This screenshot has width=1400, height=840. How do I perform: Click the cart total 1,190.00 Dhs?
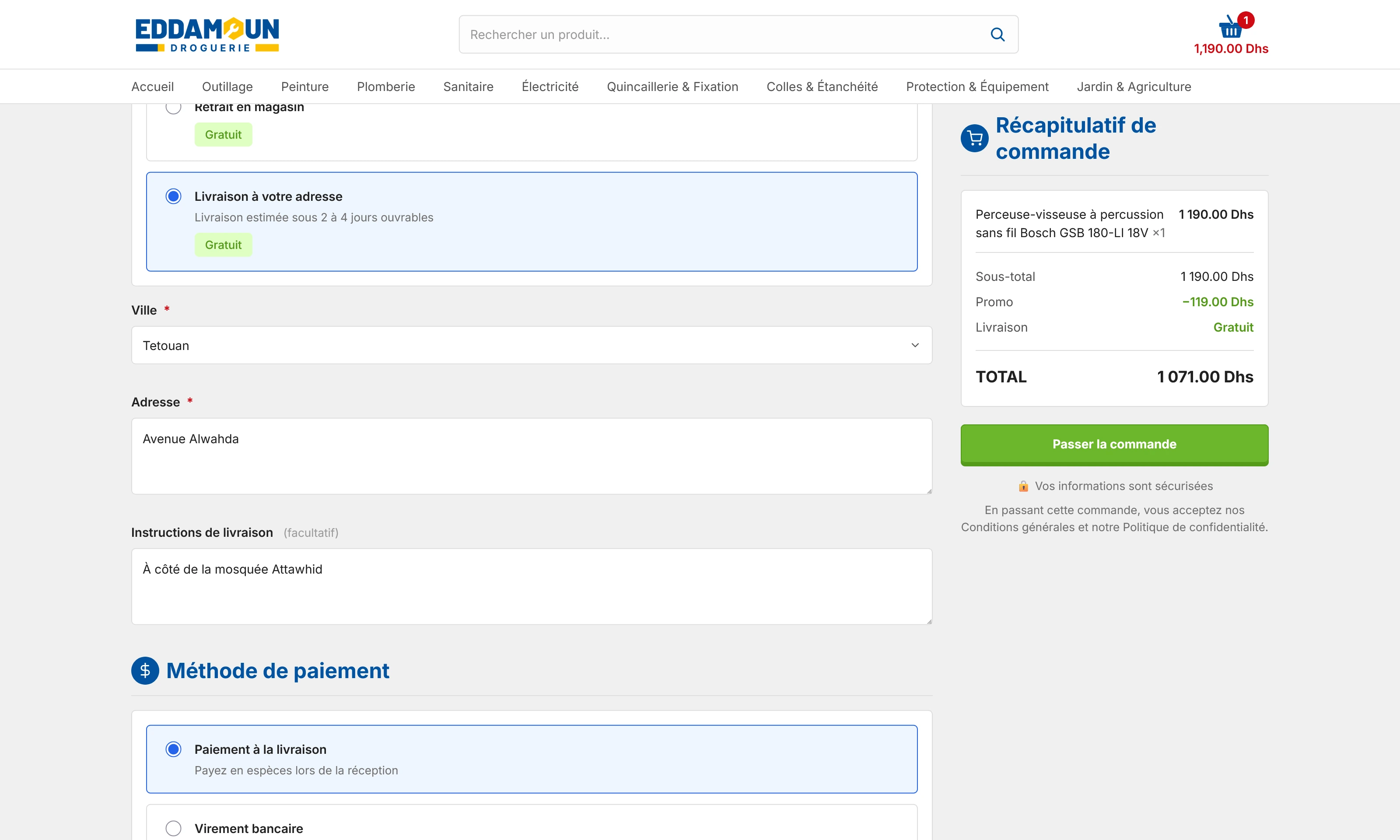(x=1231, y=49)
